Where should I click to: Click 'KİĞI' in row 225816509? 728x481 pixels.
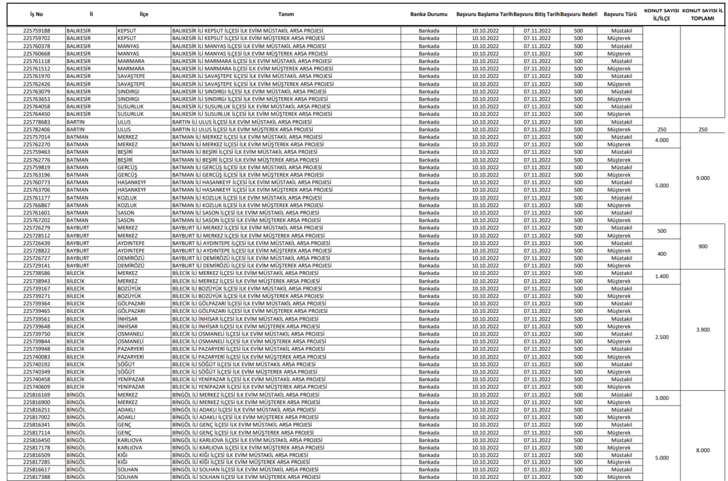pyautogui.click(x=122, y=455)
